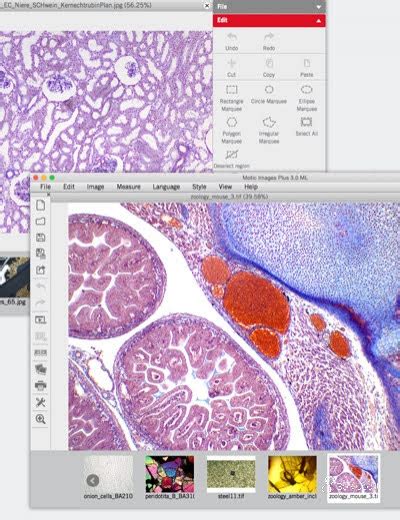Click the Open file icon in left toolbar
This screenshot has width=400, height=520.
[x=40, y=221]
